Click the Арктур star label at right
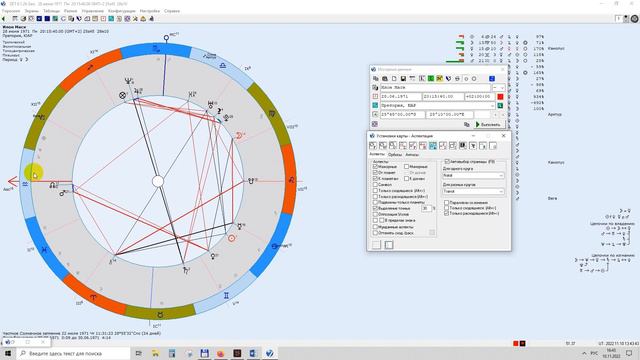640x360 pixels. click(555, 115)
